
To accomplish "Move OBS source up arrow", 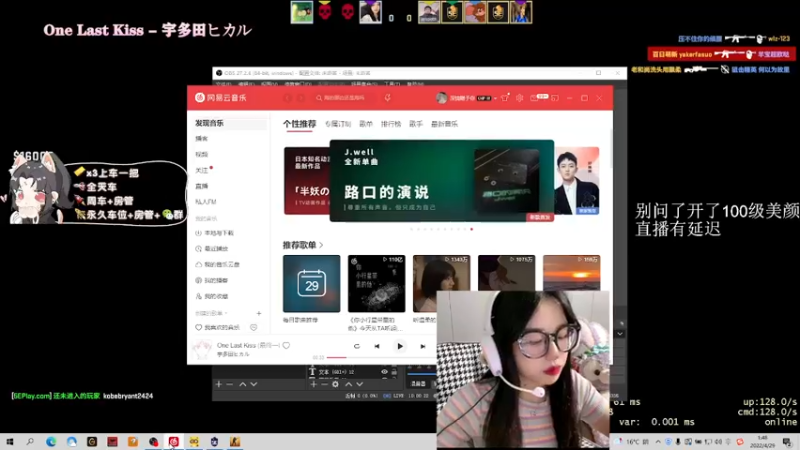I will [348, 384].
